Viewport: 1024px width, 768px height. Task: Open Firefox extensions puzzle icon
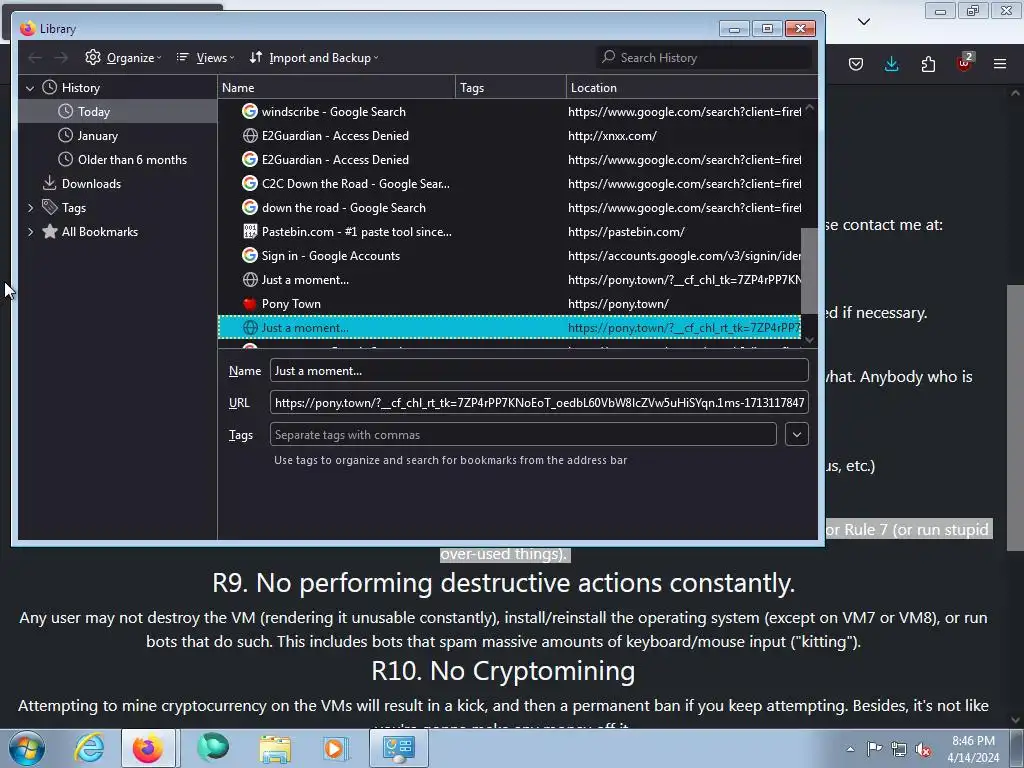pyautogui.click(x=928, y=64)
